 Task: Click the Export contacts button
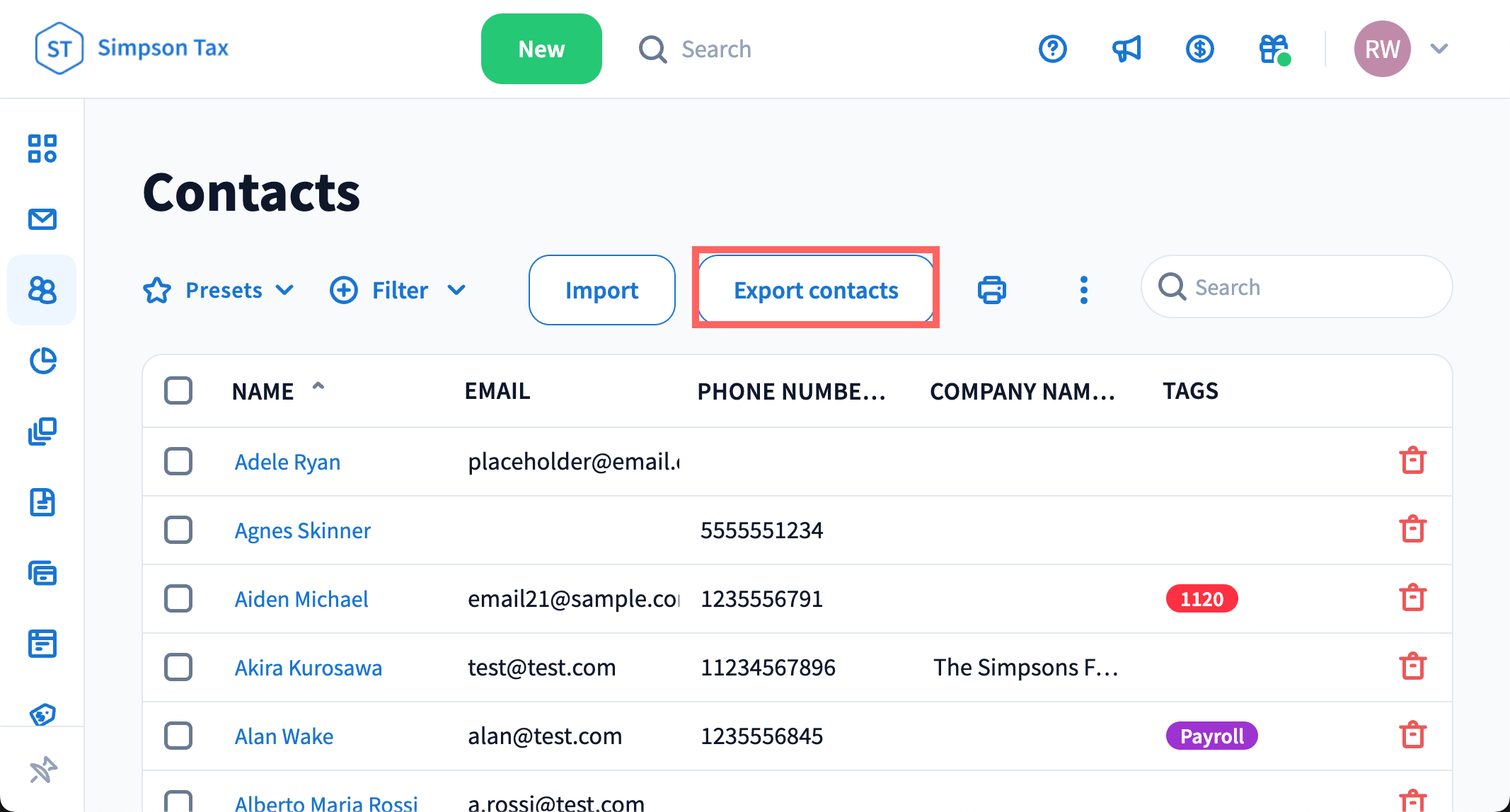click(816, 290)
